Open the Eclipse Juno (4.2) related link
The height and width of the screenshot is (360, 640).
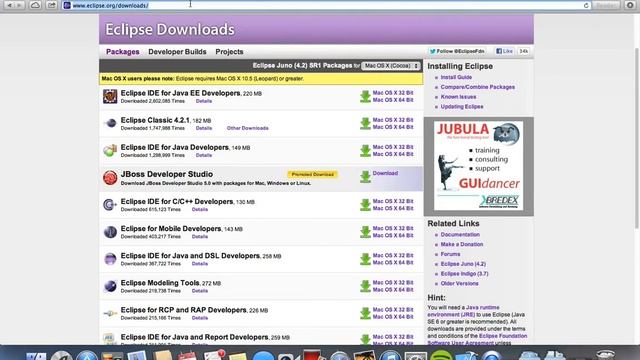[x=463, y=264]
